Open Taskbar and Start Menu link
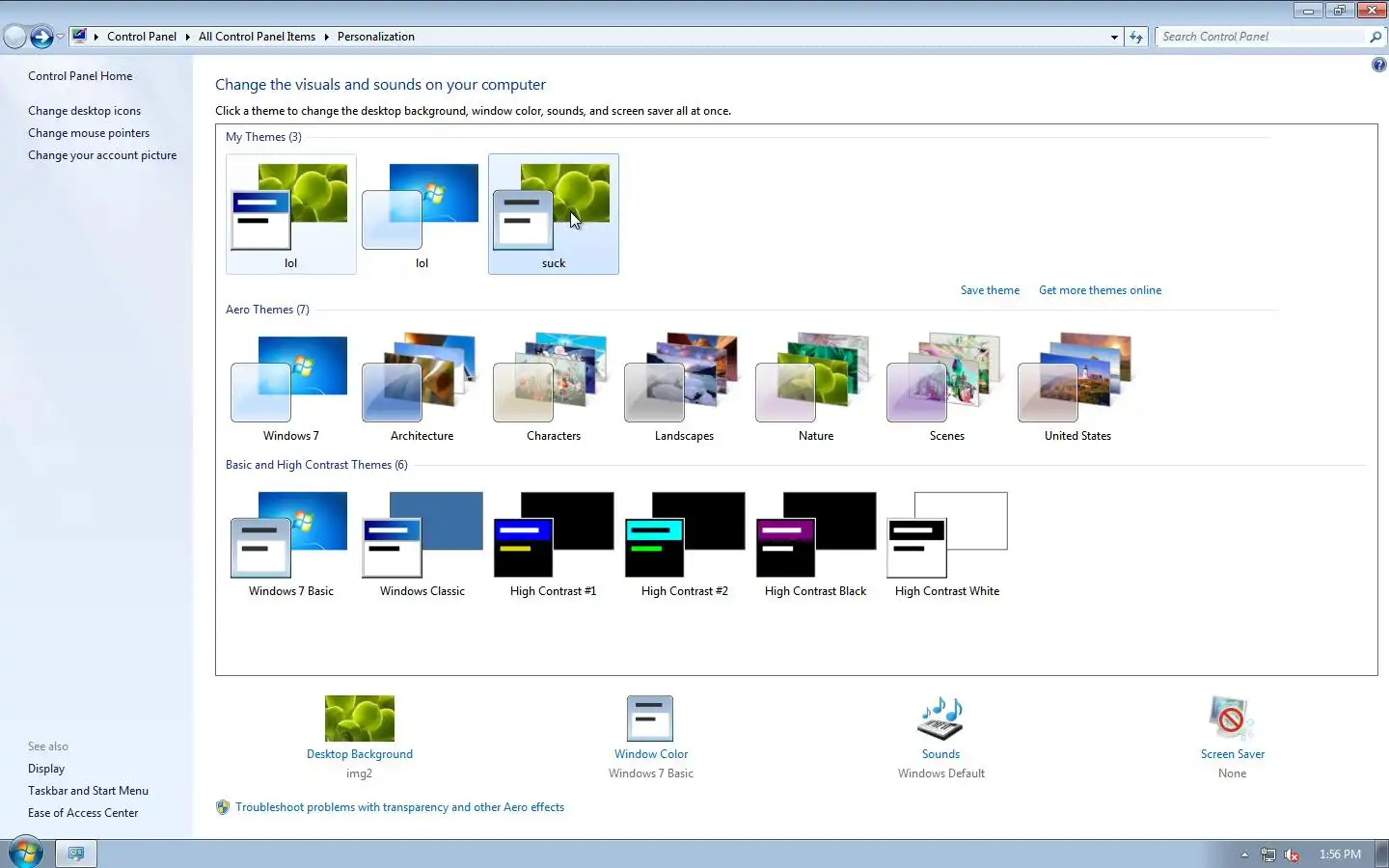 pyautogui.click(x=88, y=791)
